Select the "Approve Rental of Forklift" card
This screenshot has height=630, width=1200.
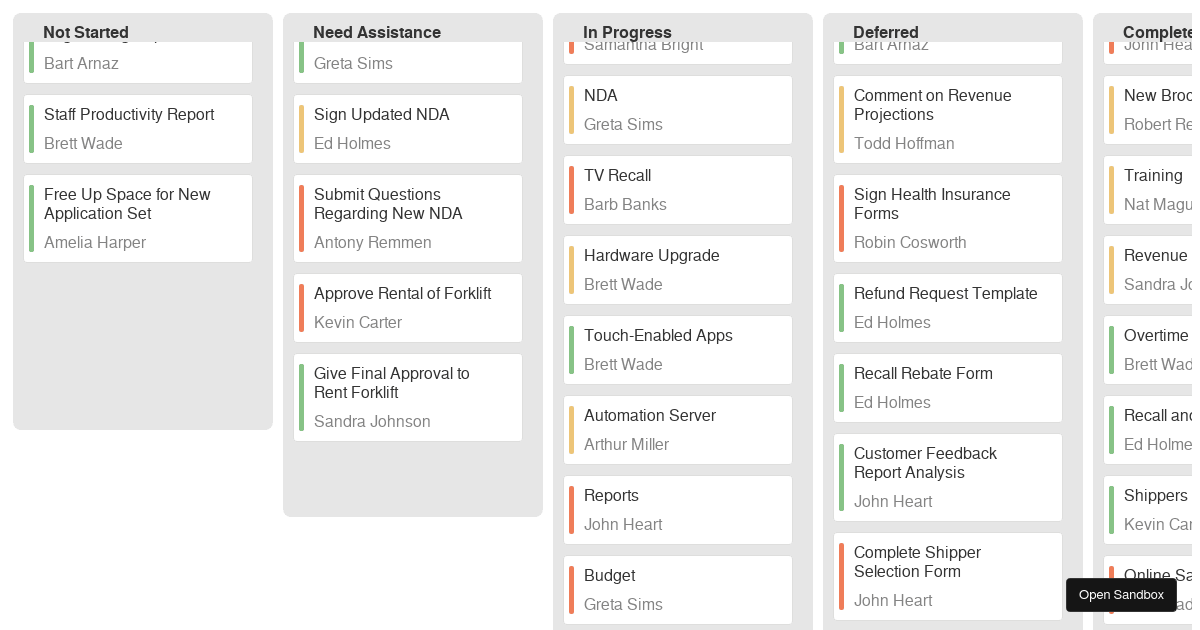point(407,307)
